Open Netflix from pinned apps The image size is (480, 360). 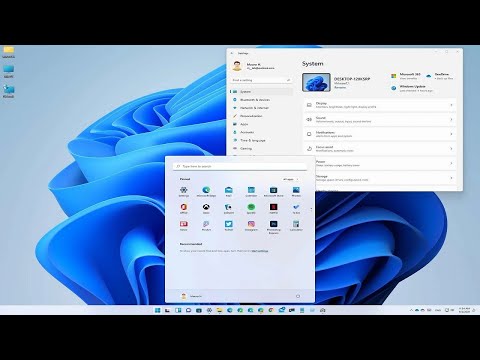(273, 208)
